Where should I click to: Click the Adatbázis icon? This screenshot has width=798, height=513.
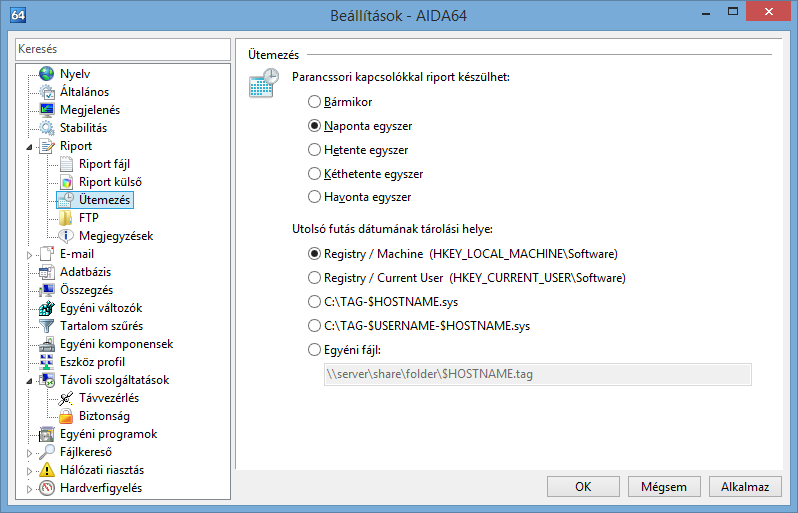47,272
